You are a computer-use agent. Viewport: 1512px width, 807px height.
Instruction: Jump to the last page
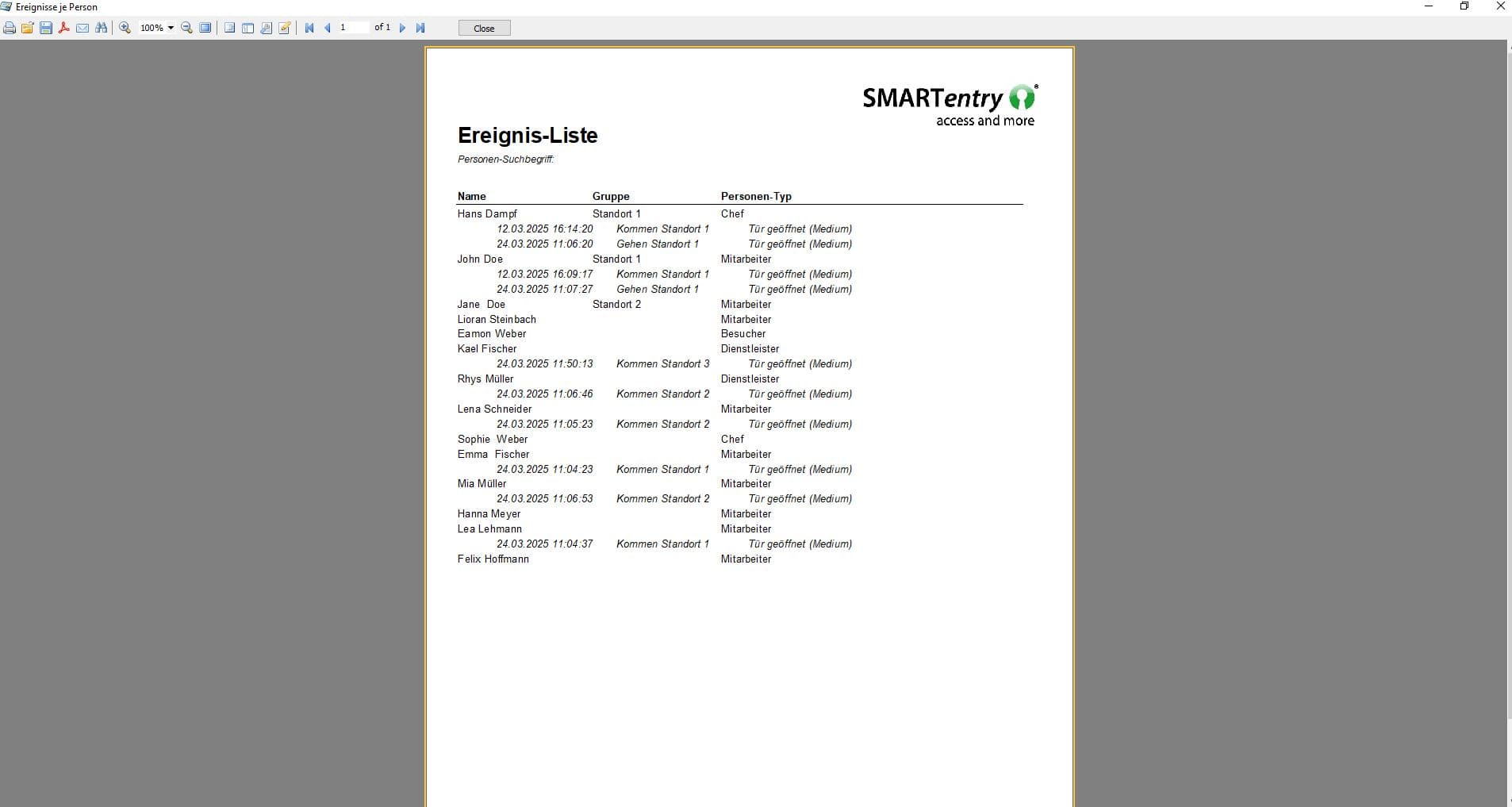421,28
